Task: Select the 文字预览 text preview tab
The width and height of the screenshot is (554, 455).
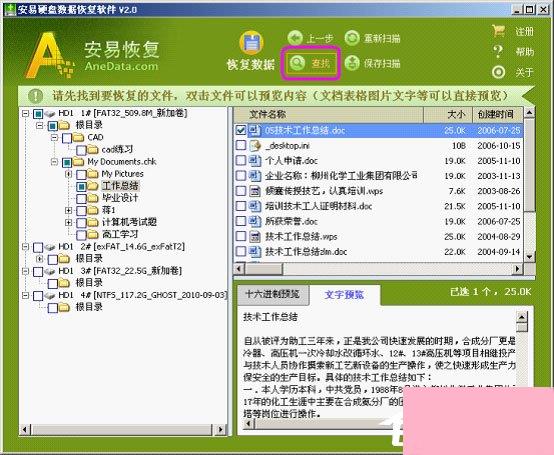Action: coord(344,295)
